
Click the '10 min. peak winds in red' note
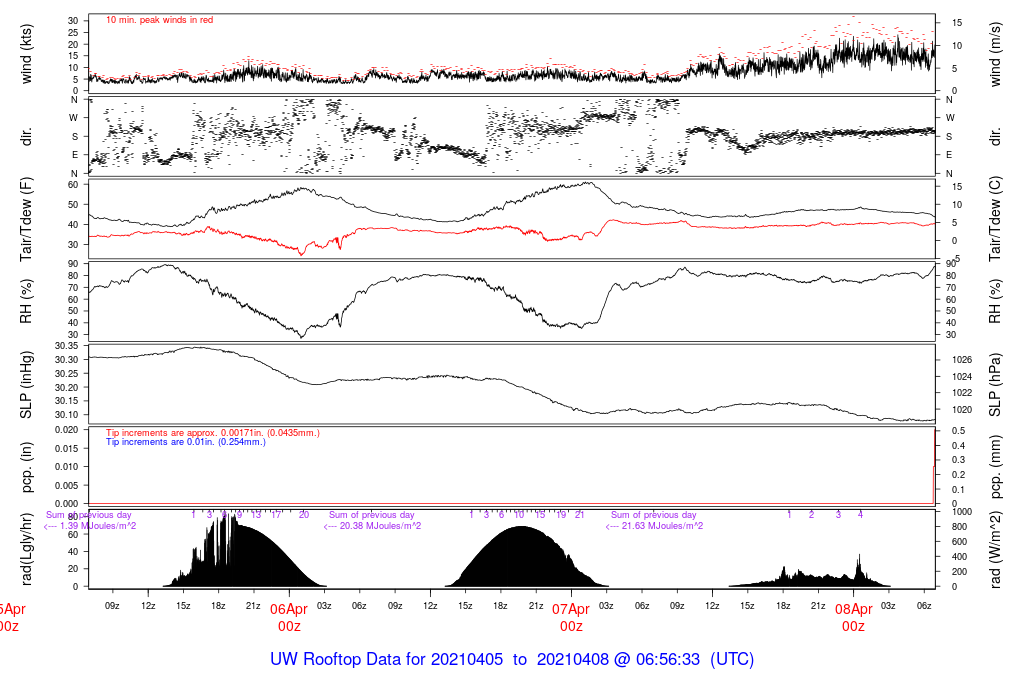coord(159,20)
